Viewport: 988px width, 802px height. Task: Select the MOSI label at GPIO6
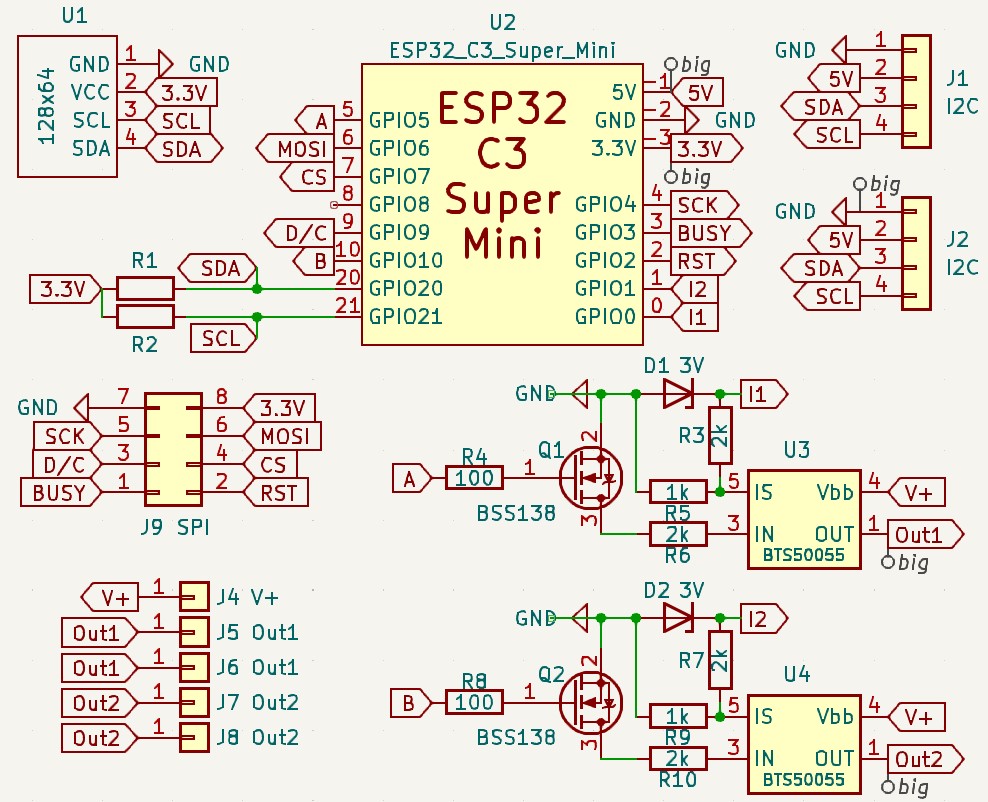(x=293, y=148)
